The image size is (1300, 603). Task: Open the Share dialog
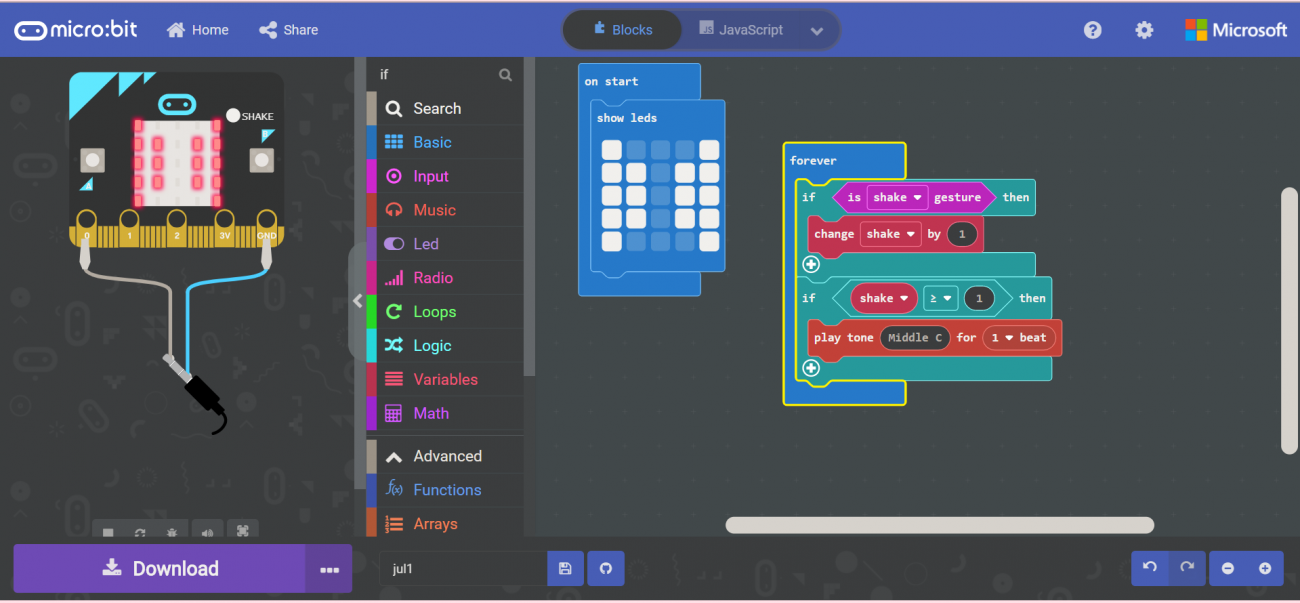point(288,30)
